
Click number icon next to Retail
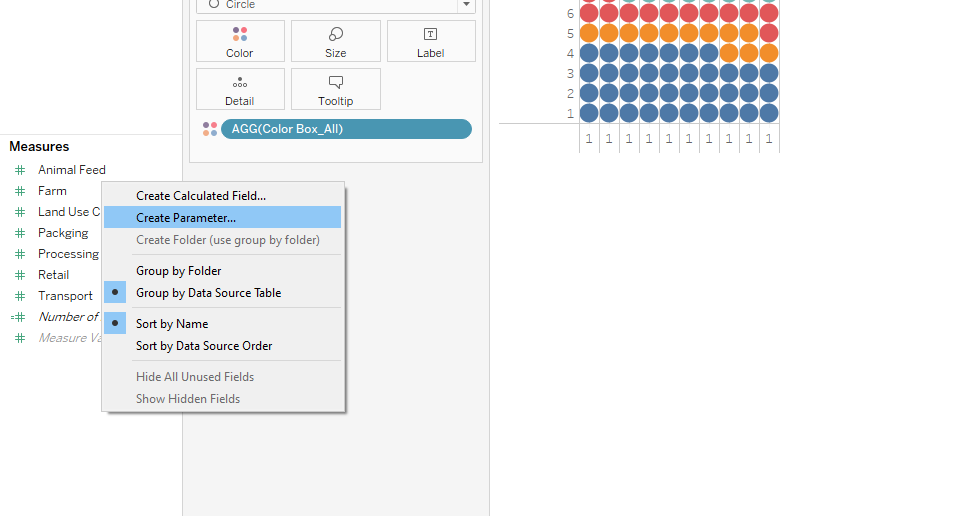coord(20,275)
